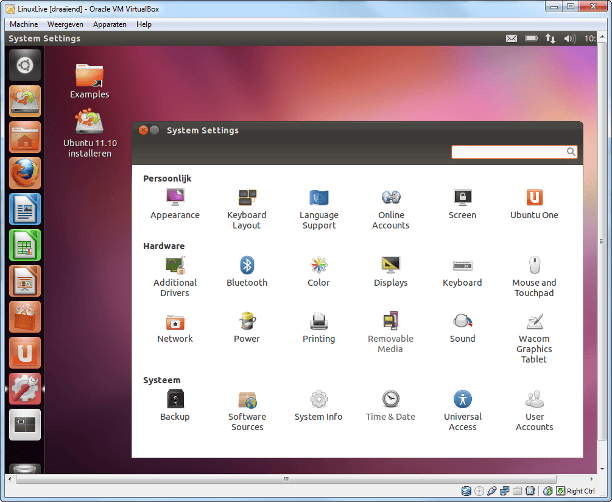Screen dimensions: 612x502
Task: Open Color management settings
Action: click(319, 272)
